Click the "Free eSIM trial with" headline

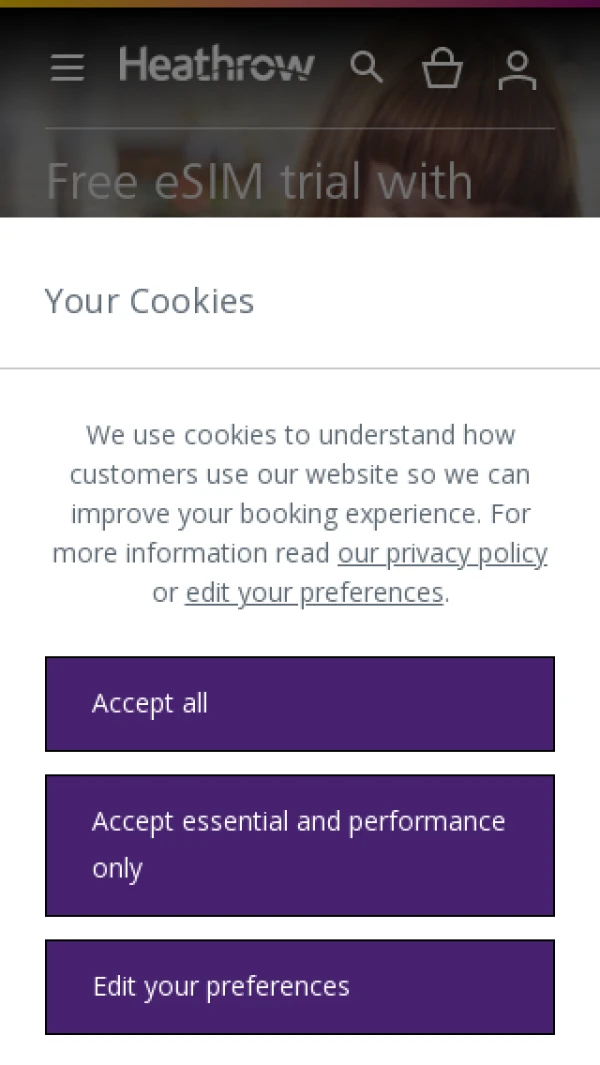click(259, 182)
